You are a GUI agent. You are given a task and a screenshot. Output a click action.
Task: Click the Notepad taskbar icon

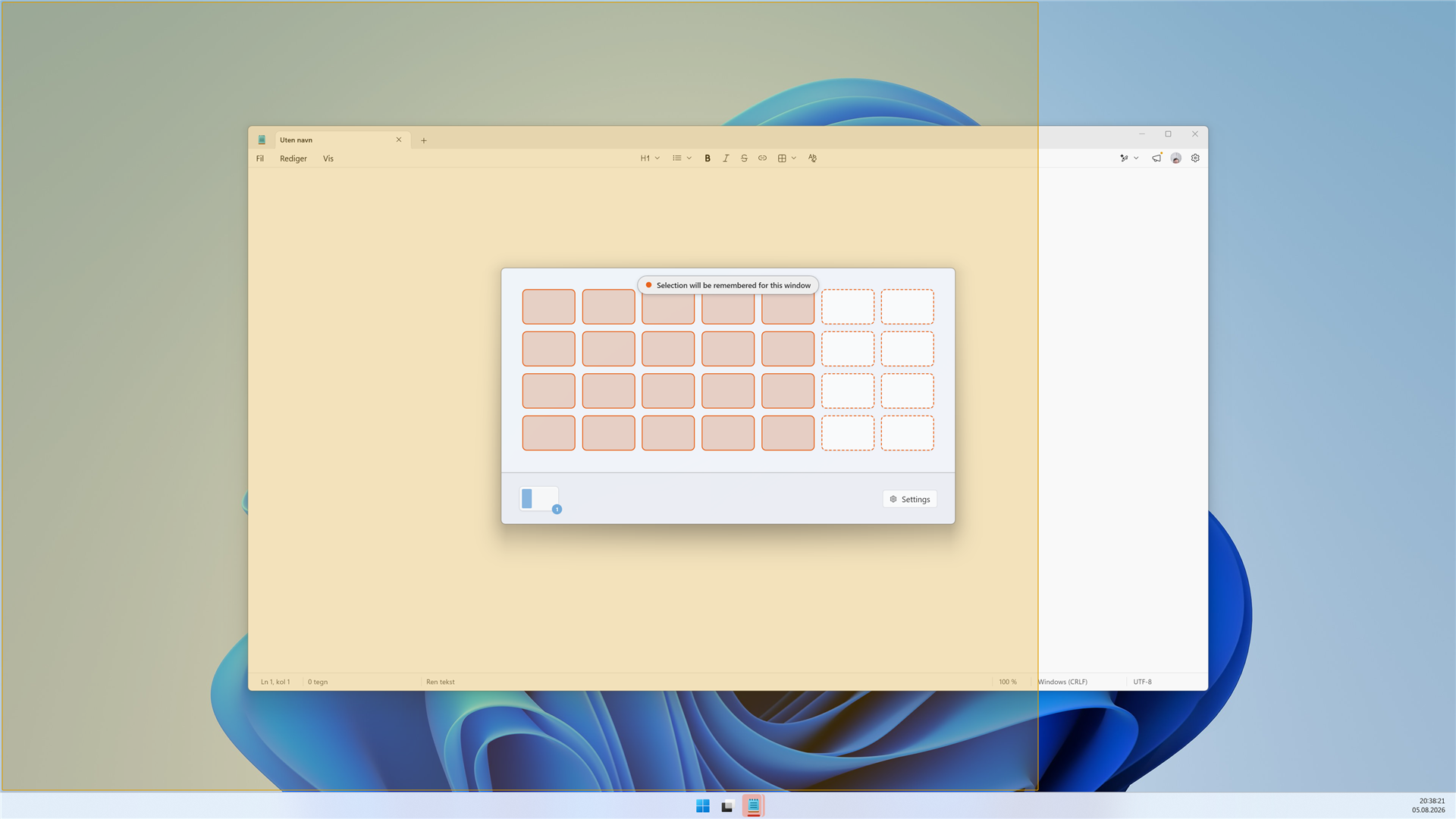pos(753,805)
